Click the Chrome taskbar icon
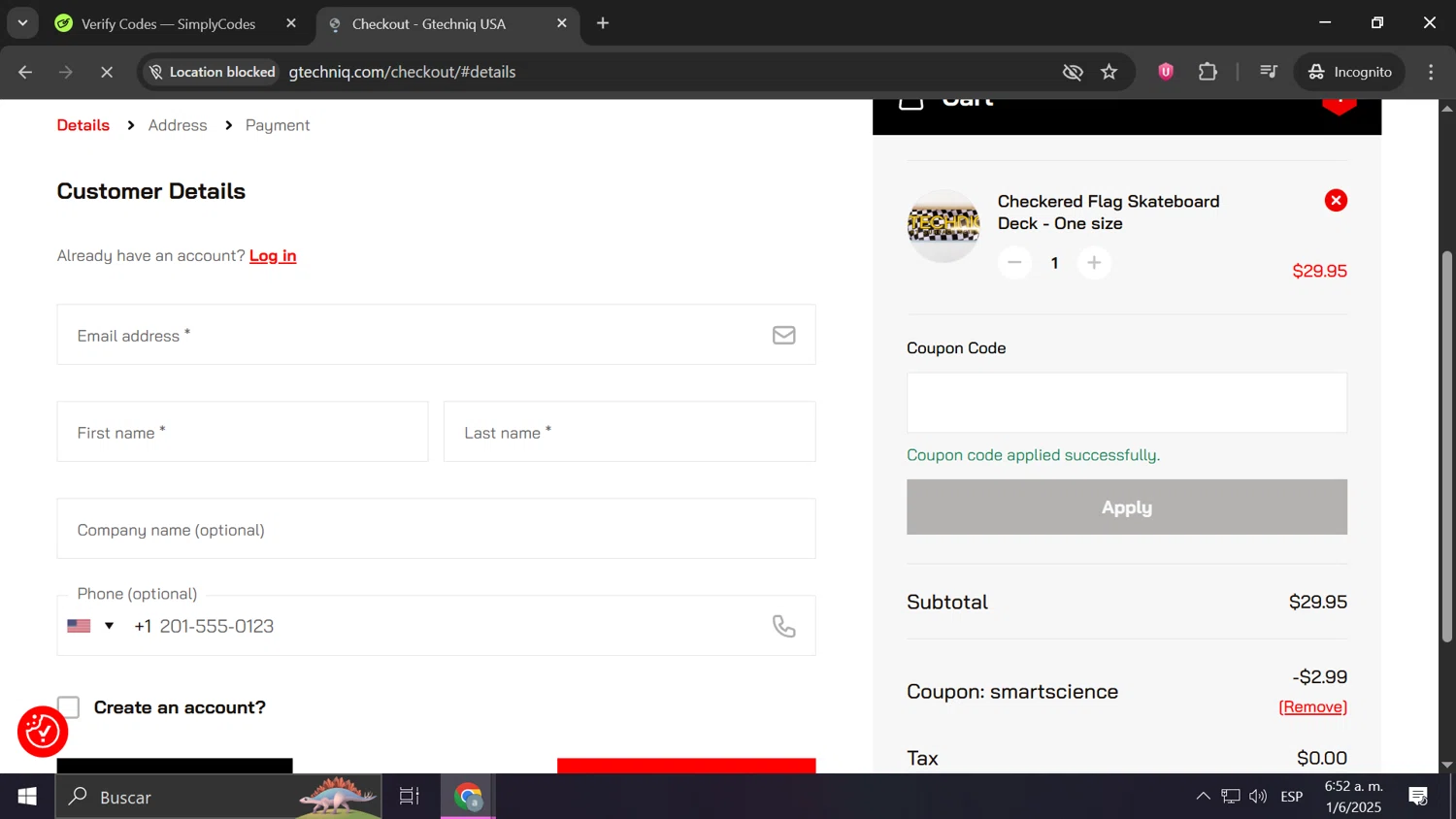Viewport: 1456px width, 819px height. coord(469,797)
